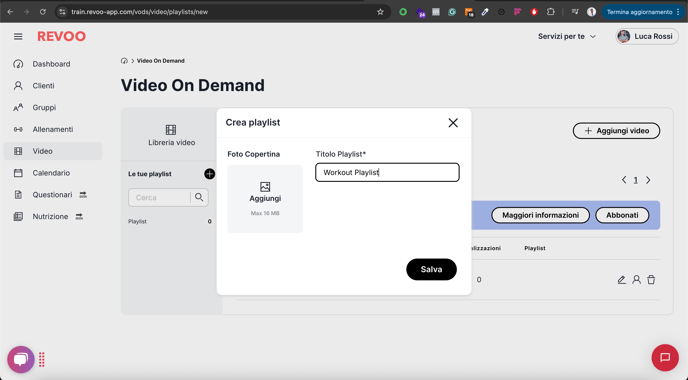688x380 pixels.
Task: Click the Titolo Playlist text field
Action: 387,172
